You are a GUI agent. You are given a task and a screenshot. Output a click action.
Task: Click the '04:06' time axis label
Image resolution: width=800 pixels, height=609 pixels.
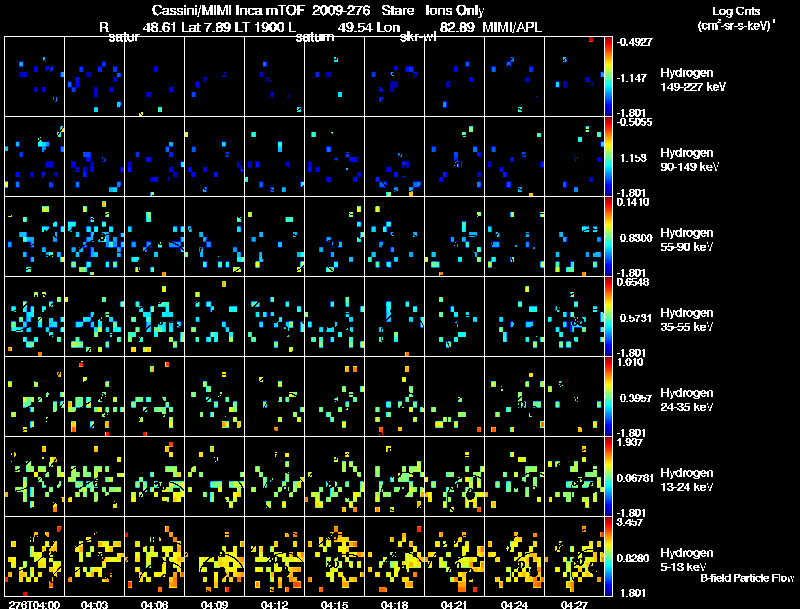click(x=155, y=604)
